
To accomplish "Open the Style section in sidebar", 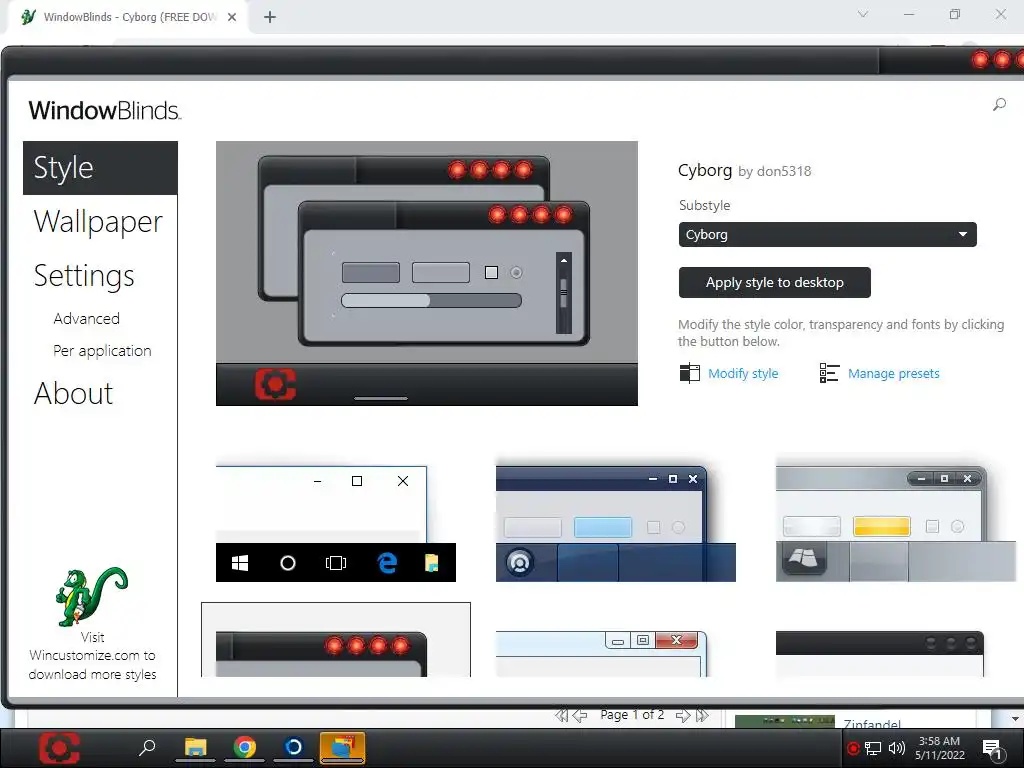I will [x=100, y=168].
